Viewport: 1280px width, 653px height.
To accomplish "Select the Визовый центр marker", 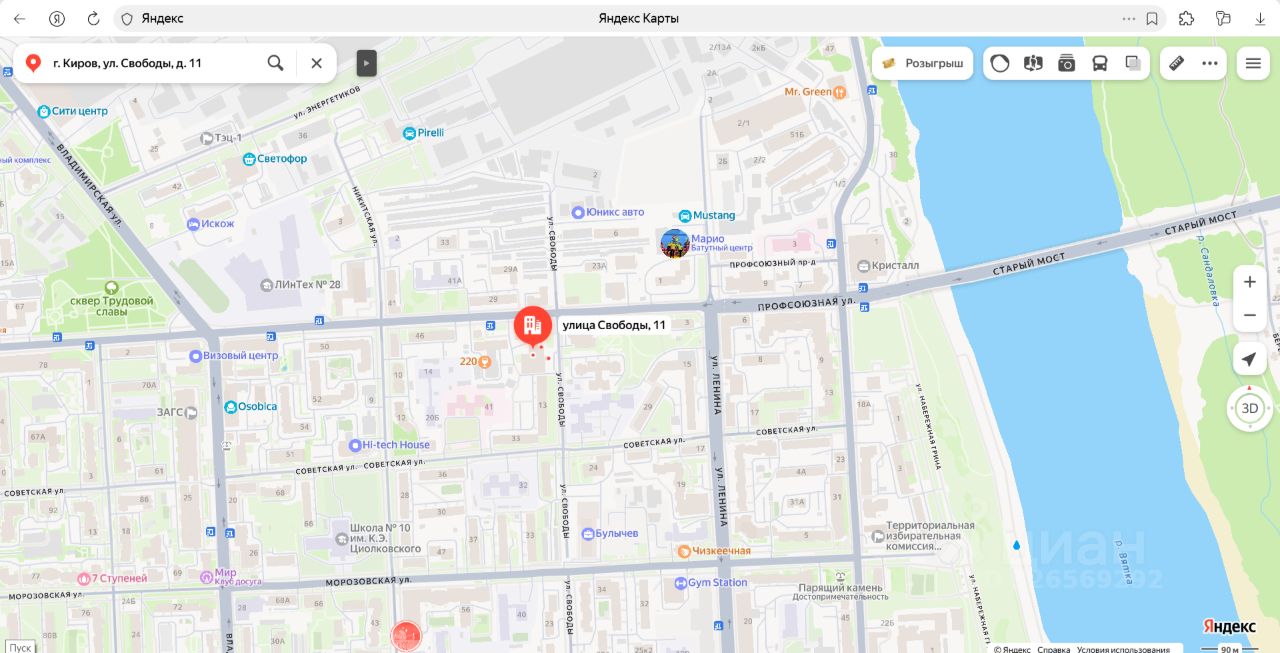I will [196, 355].
